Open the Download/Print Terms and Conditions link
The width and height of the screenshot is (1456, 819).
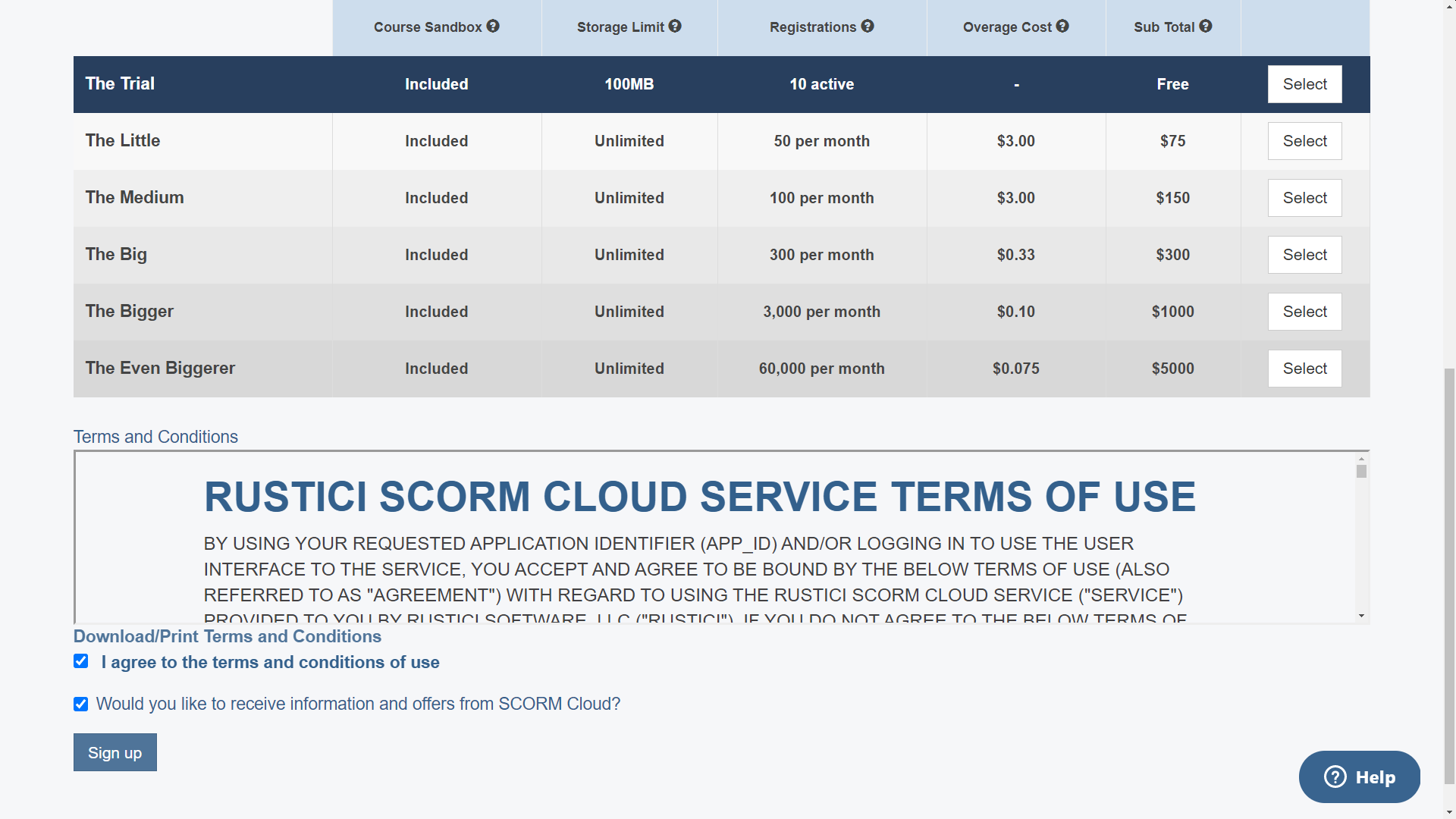pos(227,636)
